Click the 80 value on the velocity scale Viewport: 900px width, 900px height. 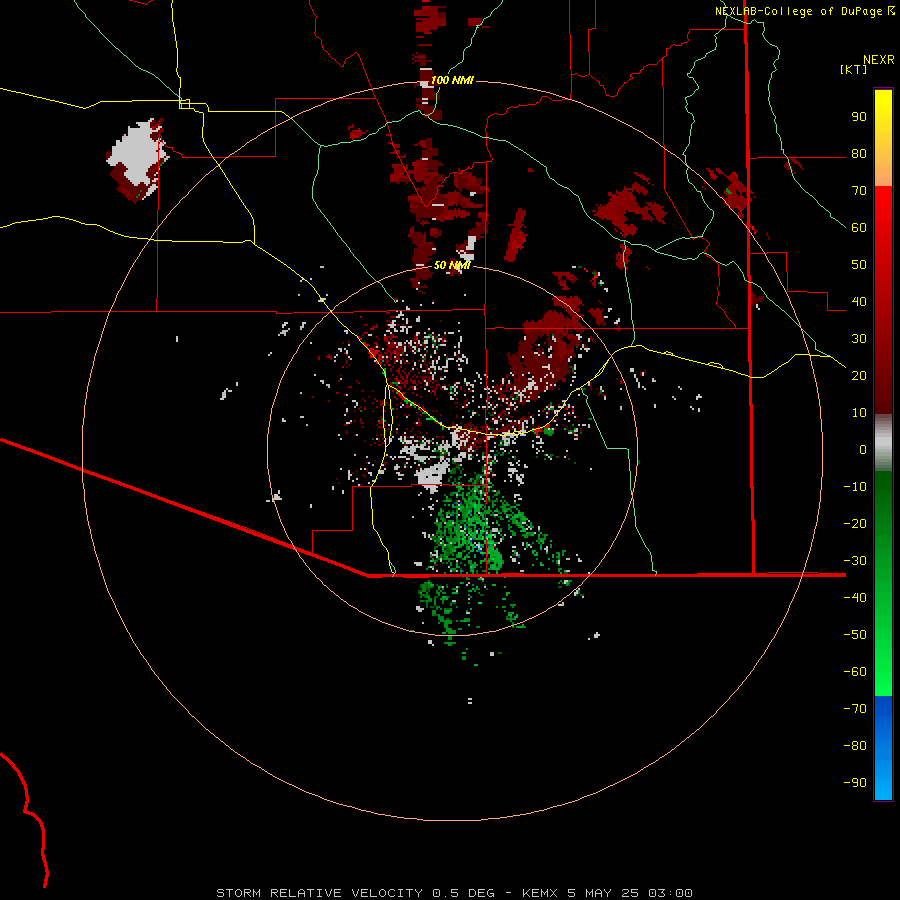pos(859,154)
